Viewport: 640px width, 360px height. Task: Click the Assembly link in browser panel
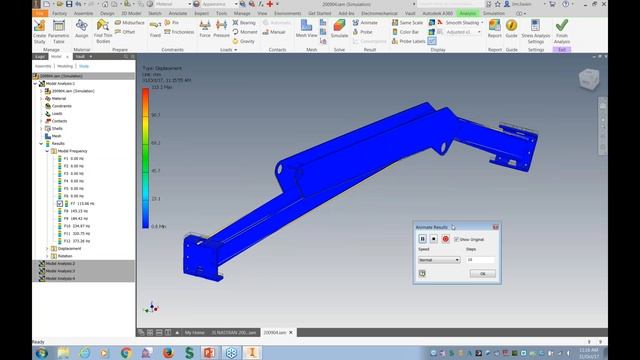point(43,66)
